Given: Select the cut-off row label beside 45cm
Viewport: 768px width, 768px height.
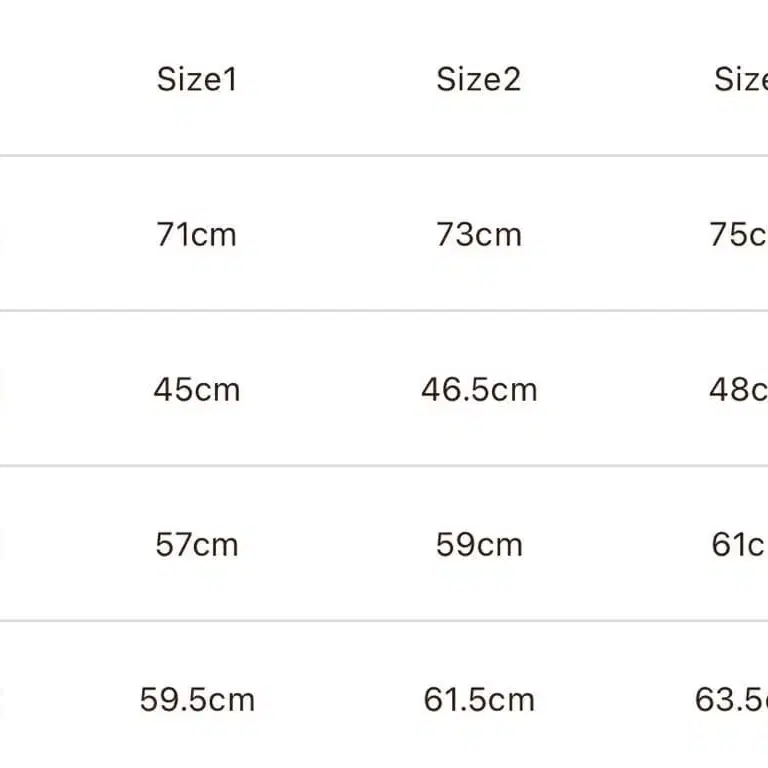Looking at the screenshot, I should 3,389.
